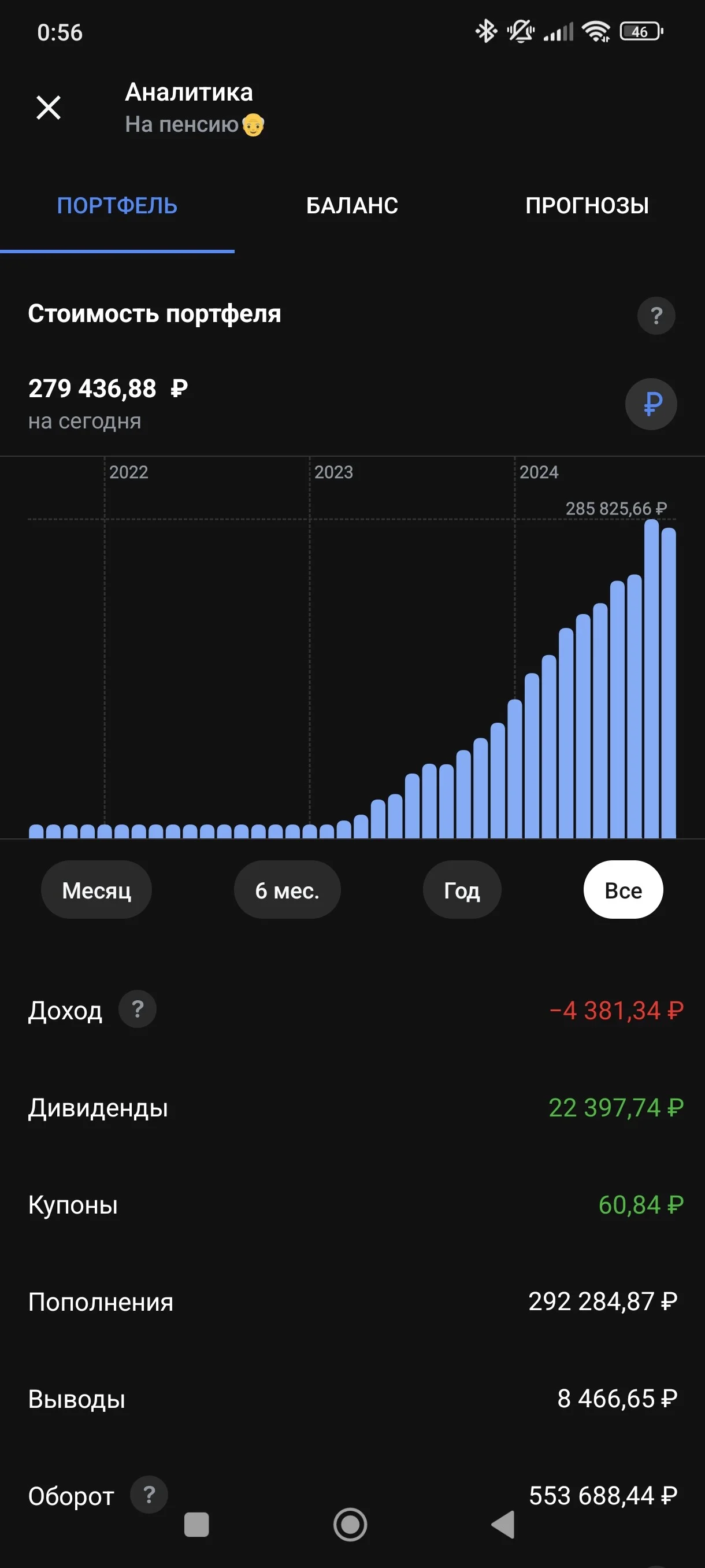Tap the Выводы amount 8 466,65 ₽
705x1568 pixels.
[x=617, y=1398]
